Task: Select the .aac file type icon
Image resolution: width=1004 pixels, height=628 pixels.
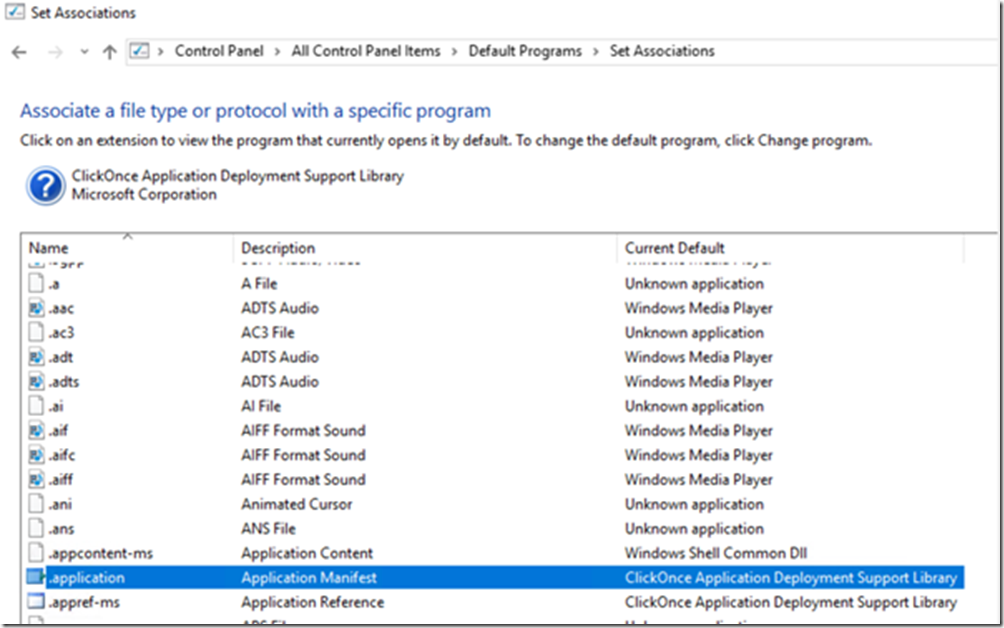Action: pos(36,308)
